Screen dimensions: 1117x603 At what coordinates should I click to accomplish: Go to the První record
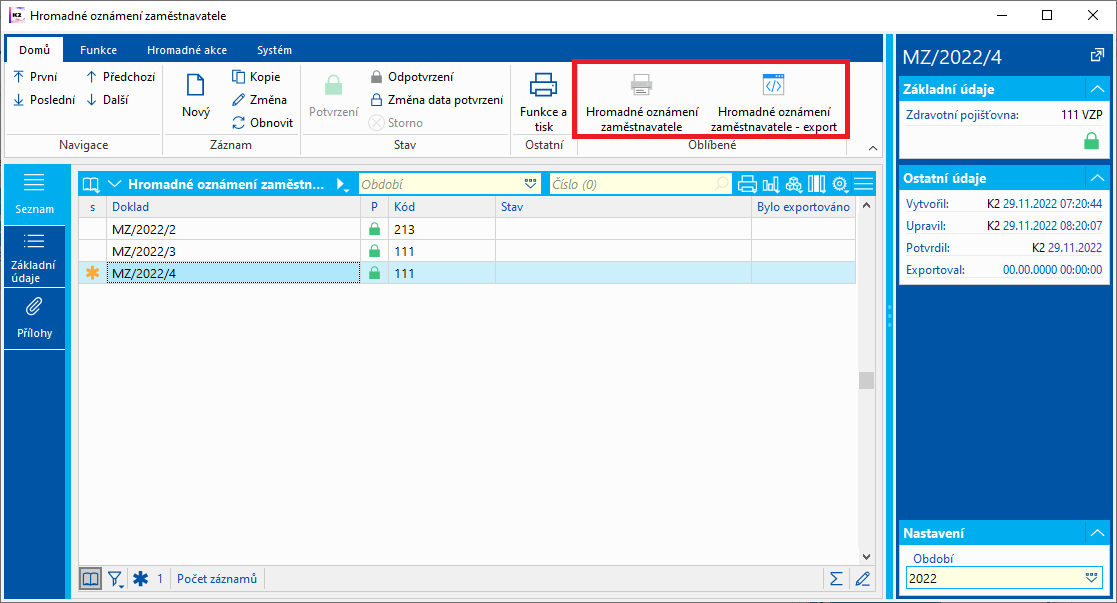click(x=35, y=77)
